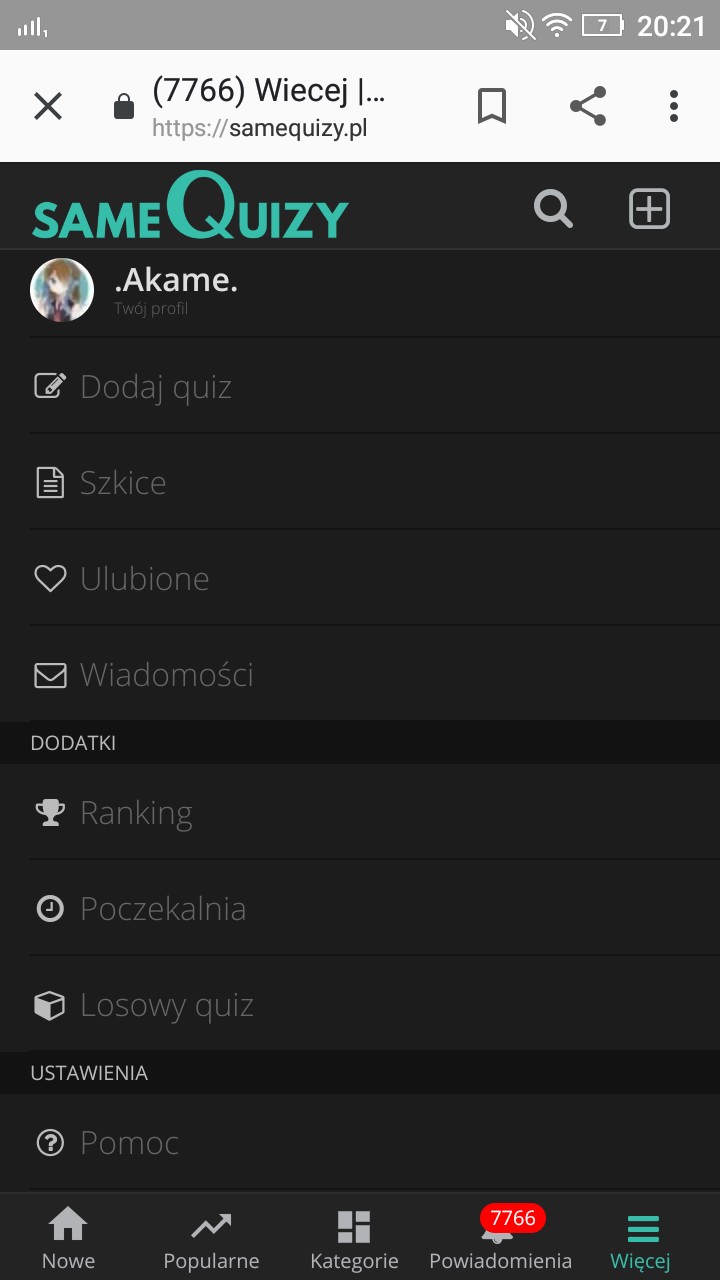This screenshot has width=720, height=1280.
Task: Switch to Popularne tab
Action: pyautogui.click(x=211, y=1238)
